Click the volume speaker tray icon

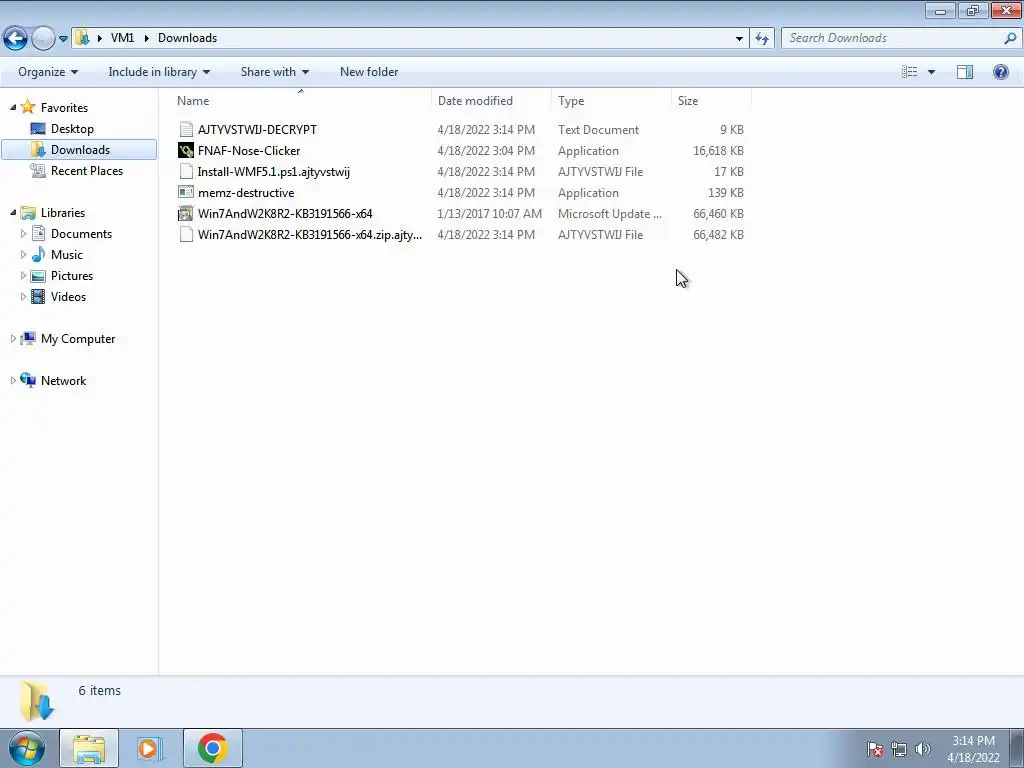tap(922, 749)
